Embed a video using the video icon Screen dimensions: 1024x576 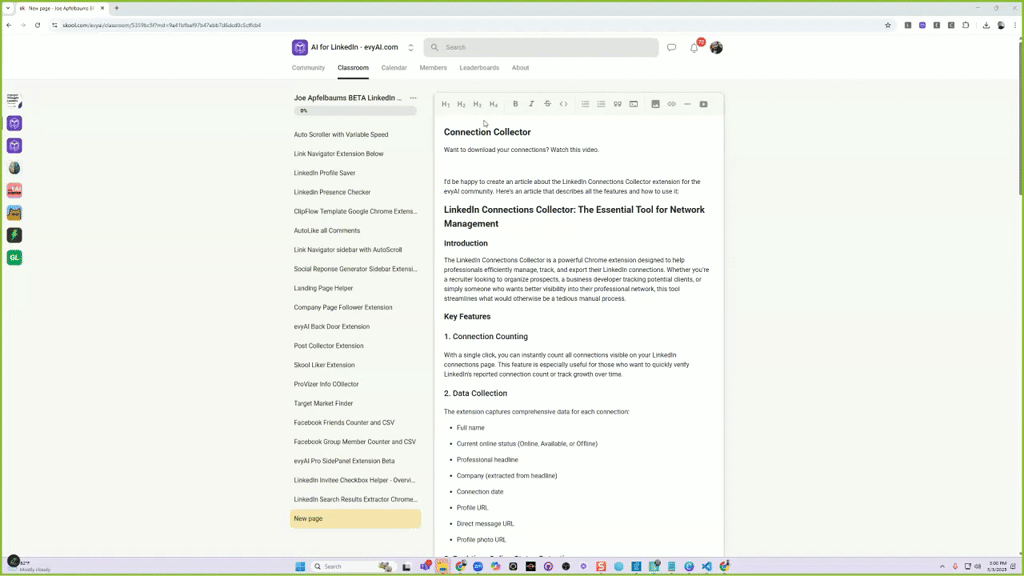703,104
